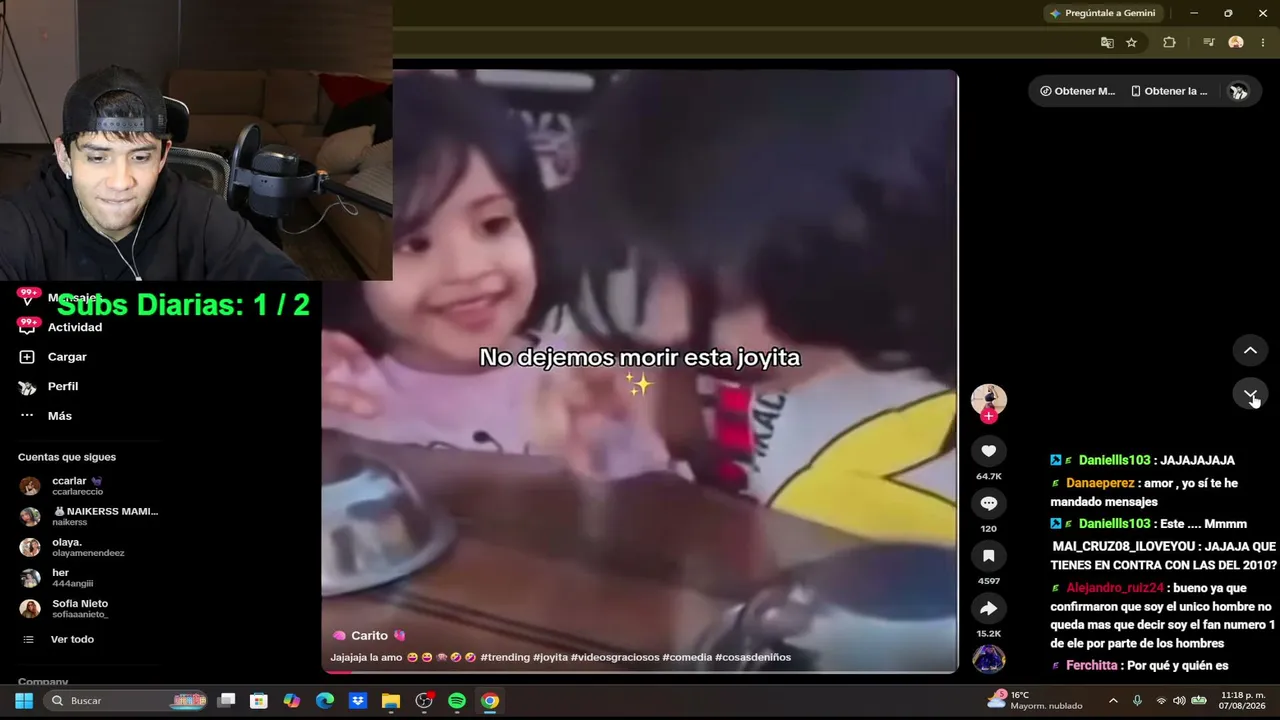Click the Pregúntale a Gemini button

pos(1103,13)
